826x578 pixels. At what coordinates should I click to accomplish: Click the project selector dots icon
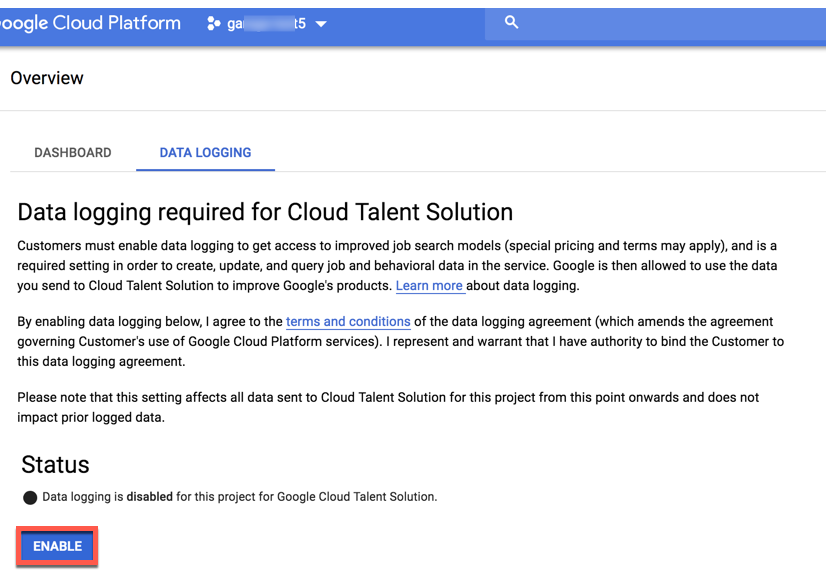(213, 23)
